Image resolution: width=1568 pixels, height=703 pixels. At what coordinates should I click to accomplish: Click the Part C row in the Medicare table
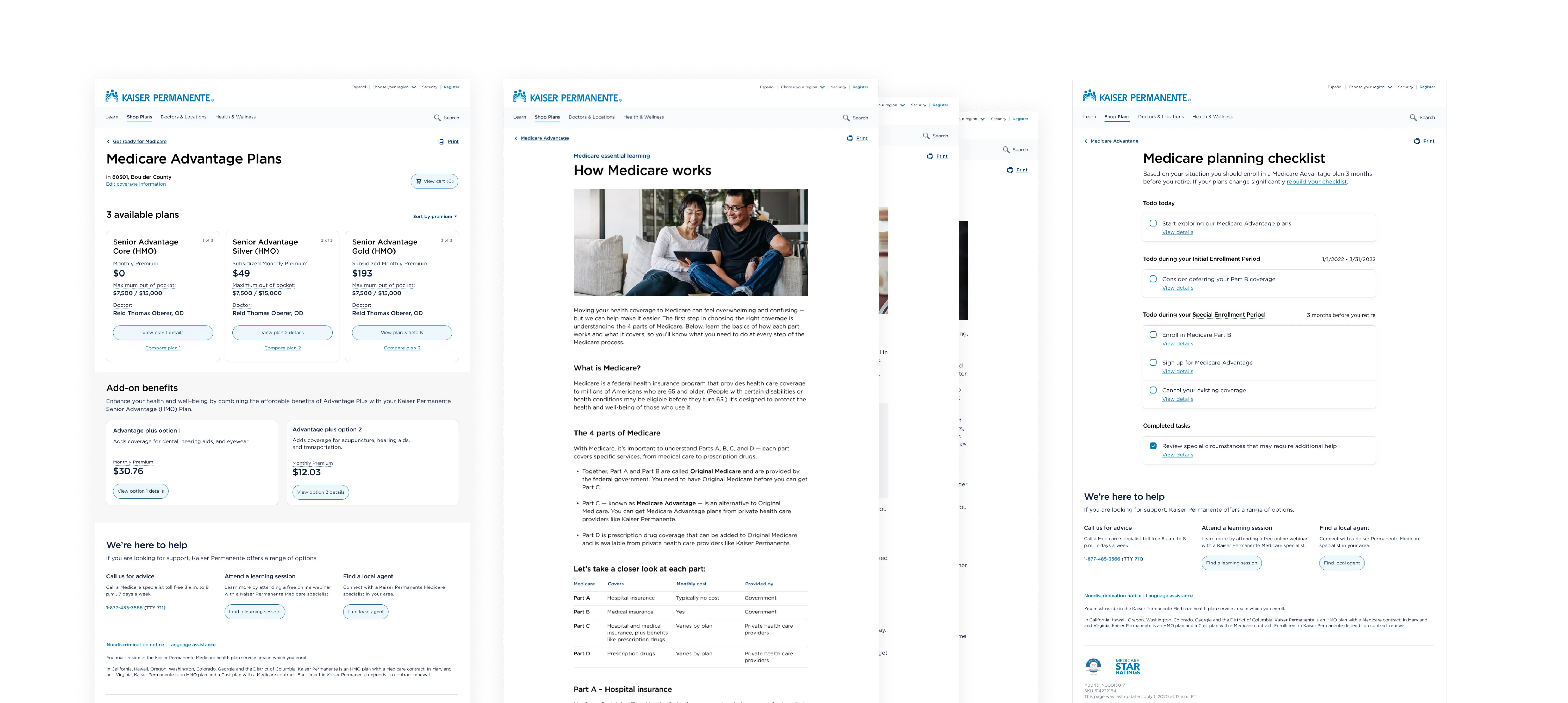tap(690, 633)
